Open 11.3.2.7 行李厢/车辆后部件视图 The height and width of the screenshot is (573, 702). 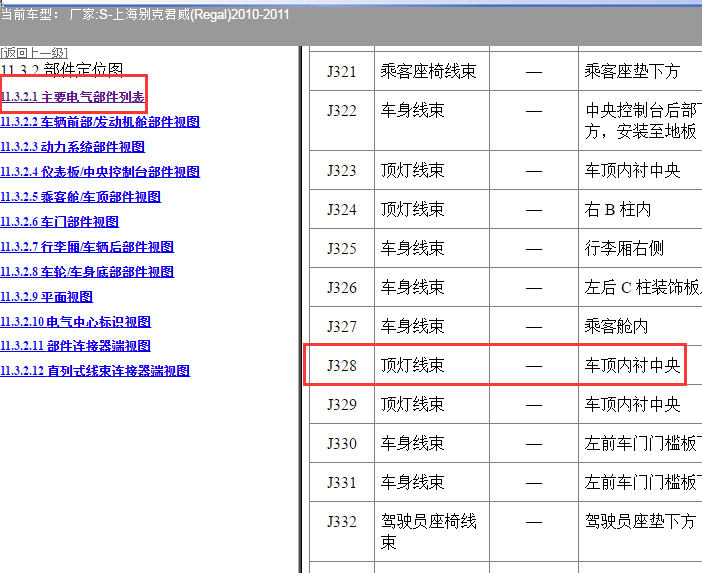pyautogui.click(x=87, y=247)
